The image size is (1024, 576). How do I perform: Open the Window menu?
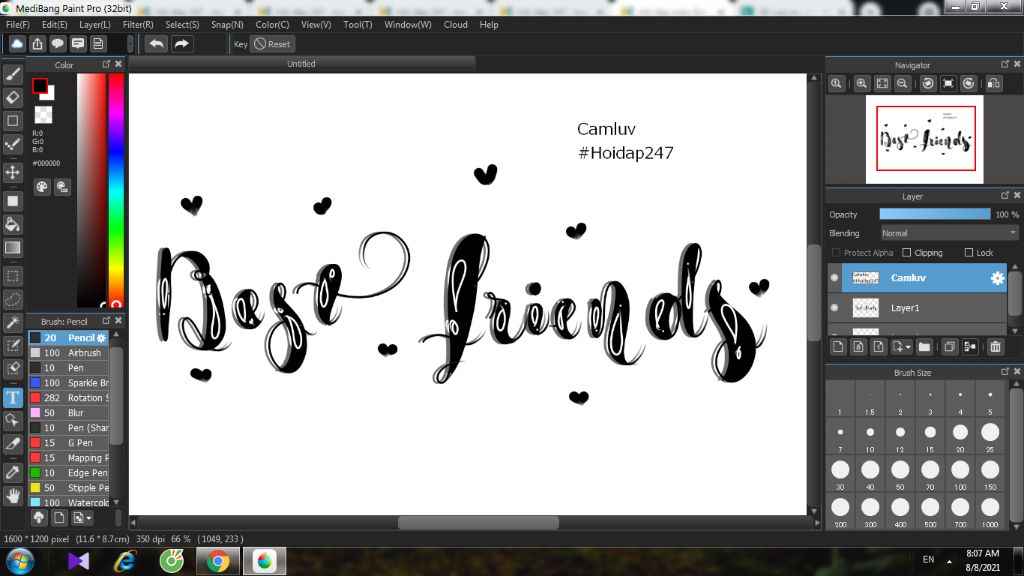pos(408,25)
